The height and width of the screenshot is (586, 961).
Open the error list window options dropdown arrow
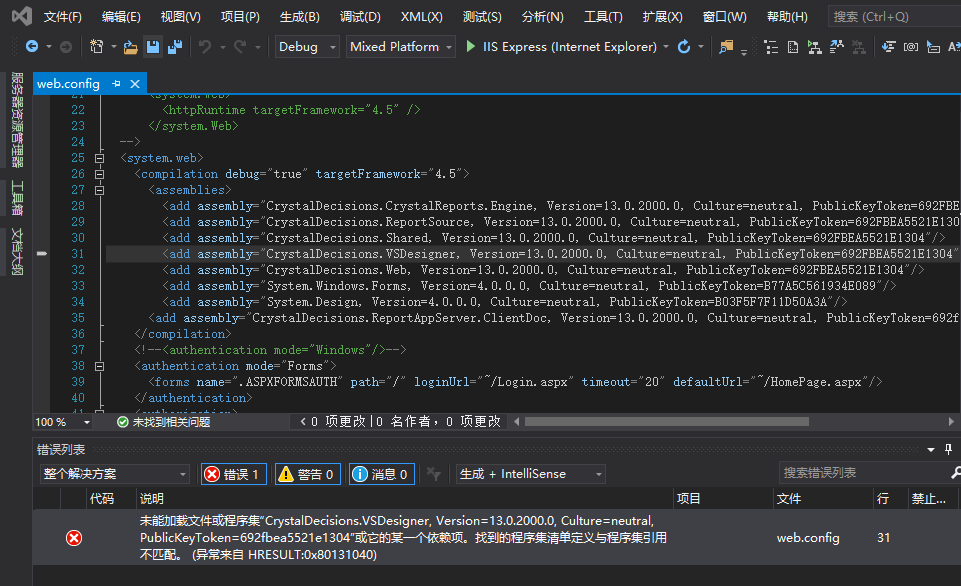[x=931, y=450]
